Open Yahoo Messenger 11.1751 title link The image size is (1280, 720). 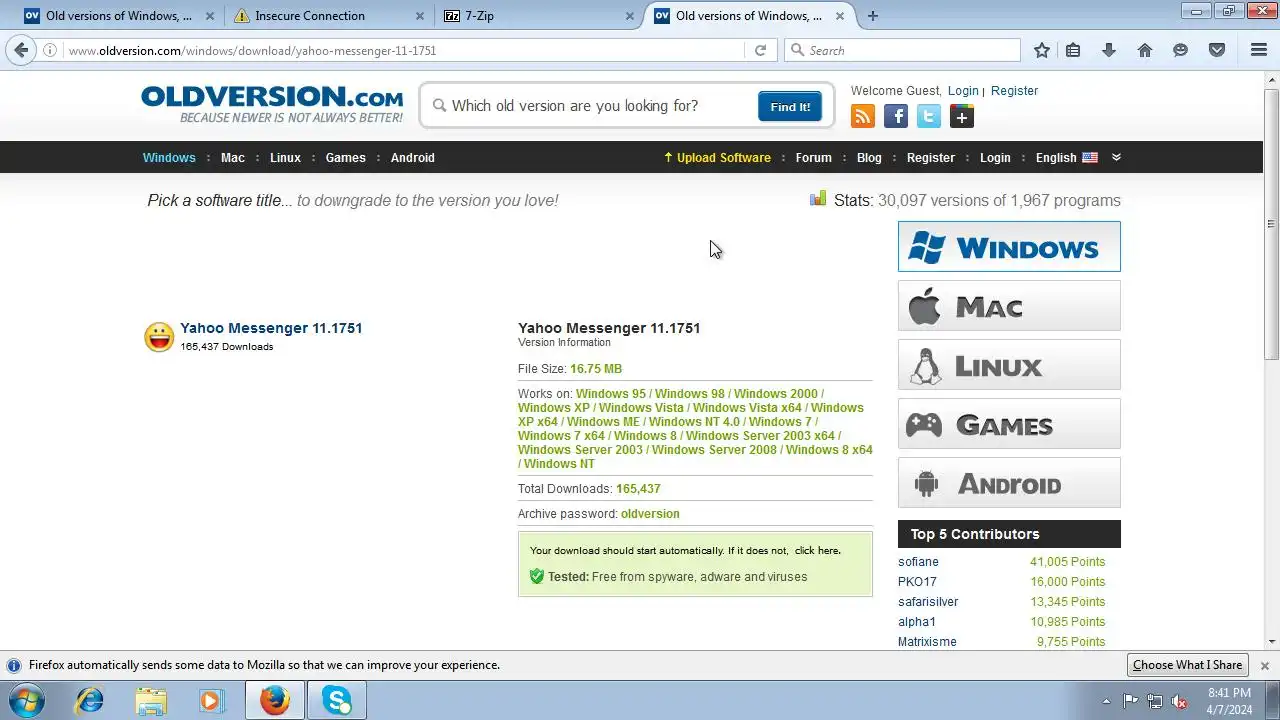coord(271,328)
